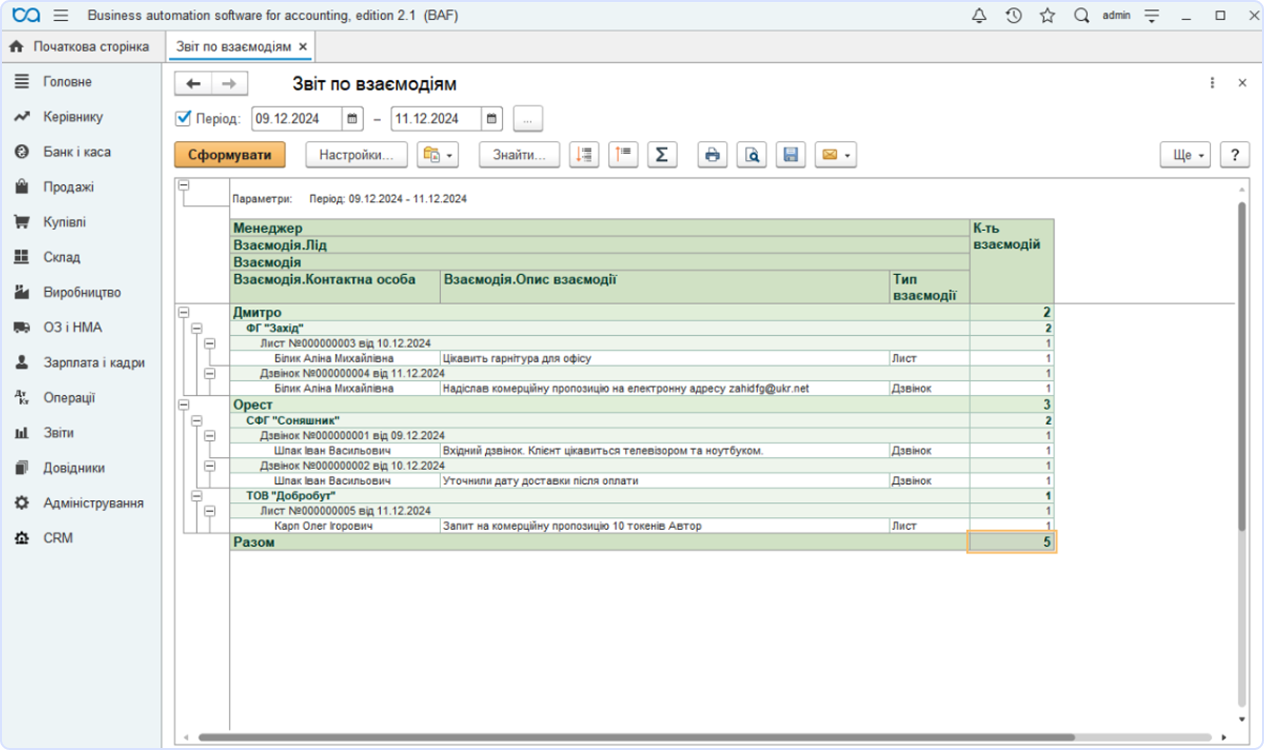Image resolution: width=1264 pixels, height=750 pixels.
Task: Go back with the left arrow button
Action: point(194,84)
